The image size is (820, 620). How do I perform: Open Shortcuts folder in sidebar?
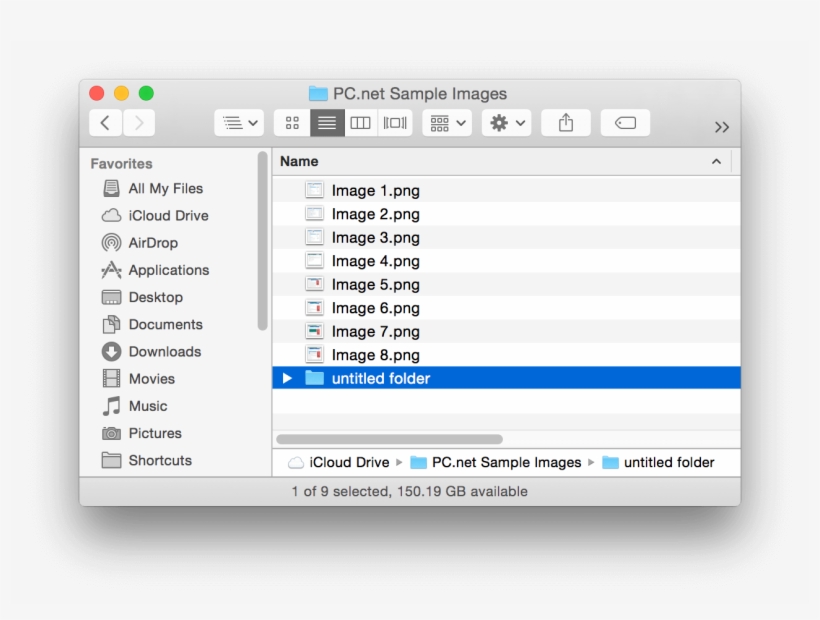pos(147,460)
